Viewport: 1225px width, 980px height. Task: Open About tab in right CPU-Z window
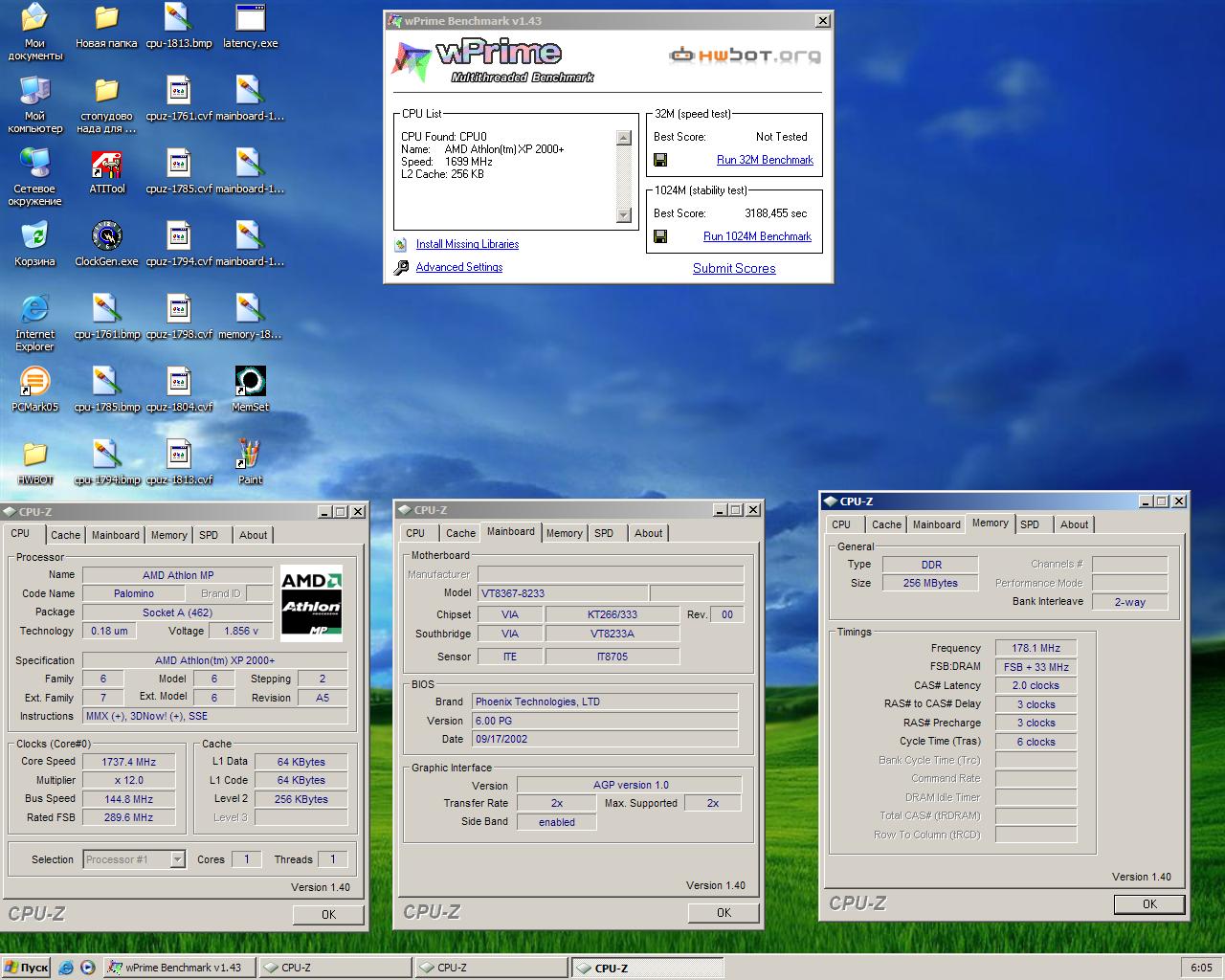(1074, 524)
